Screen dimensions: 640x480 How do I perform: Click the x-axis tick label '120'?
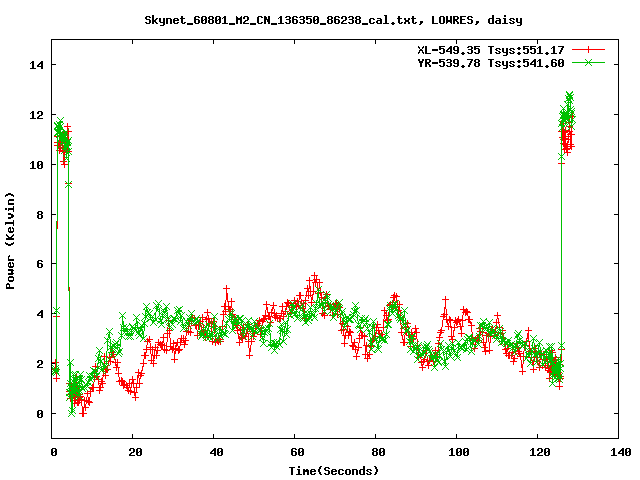(x=540, y=452)
